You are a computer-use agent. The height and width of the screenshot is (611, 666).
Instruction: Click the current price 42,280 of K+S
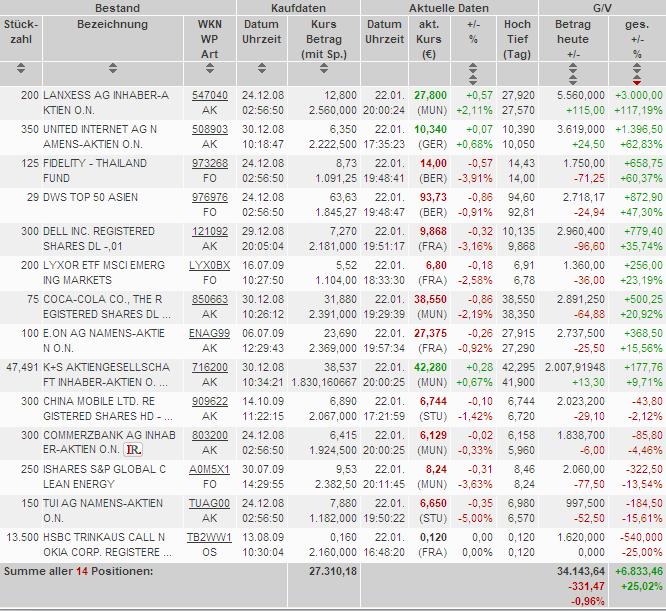[x=430, y=367]
